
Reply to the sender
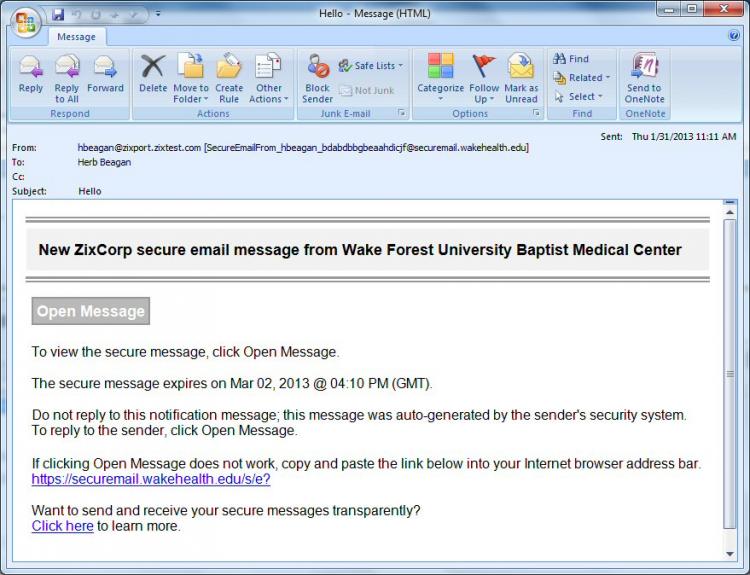pos(31,75)
